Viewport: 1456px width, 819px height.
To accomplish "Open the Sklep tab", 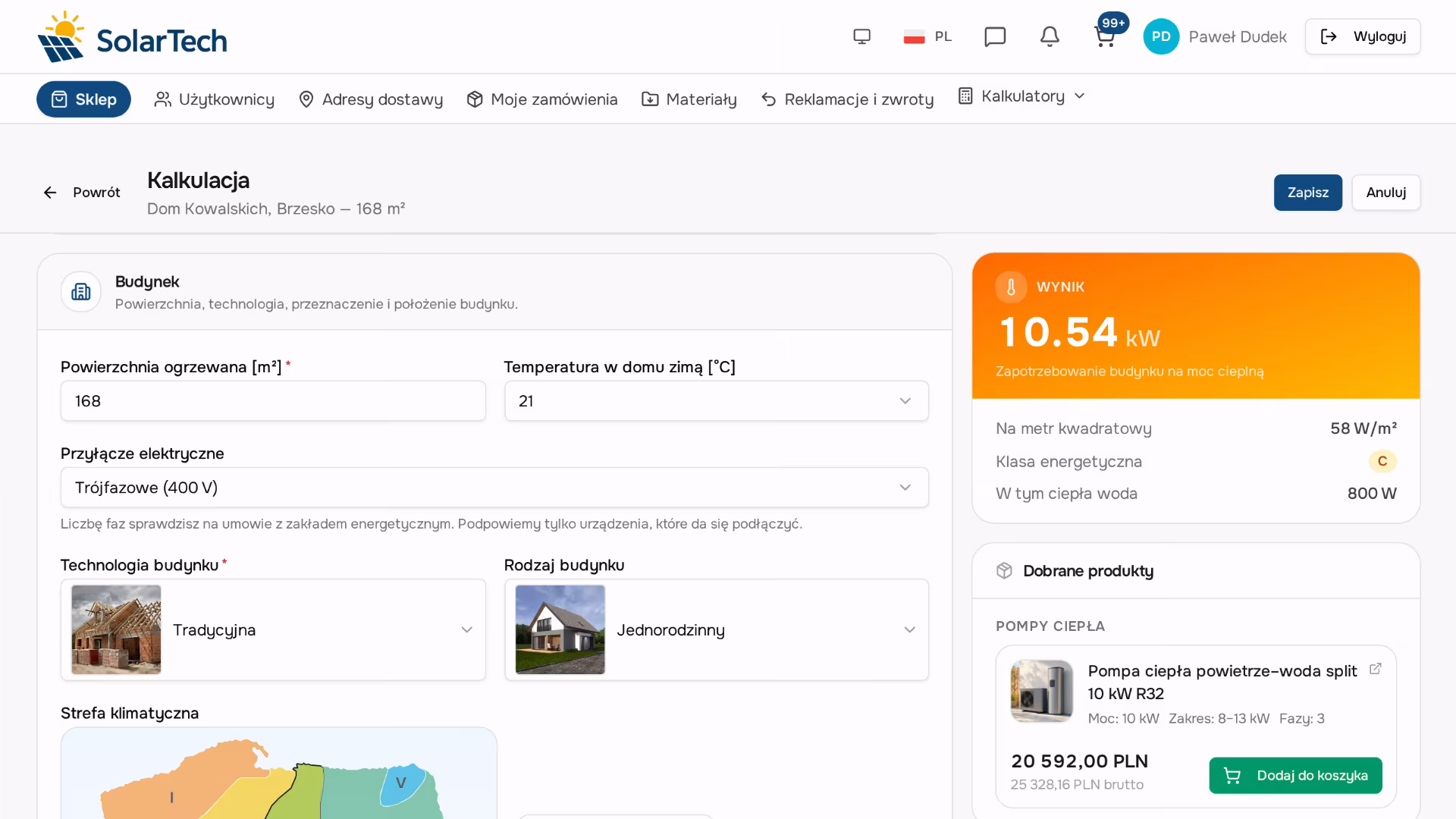I will coord(83,99).
